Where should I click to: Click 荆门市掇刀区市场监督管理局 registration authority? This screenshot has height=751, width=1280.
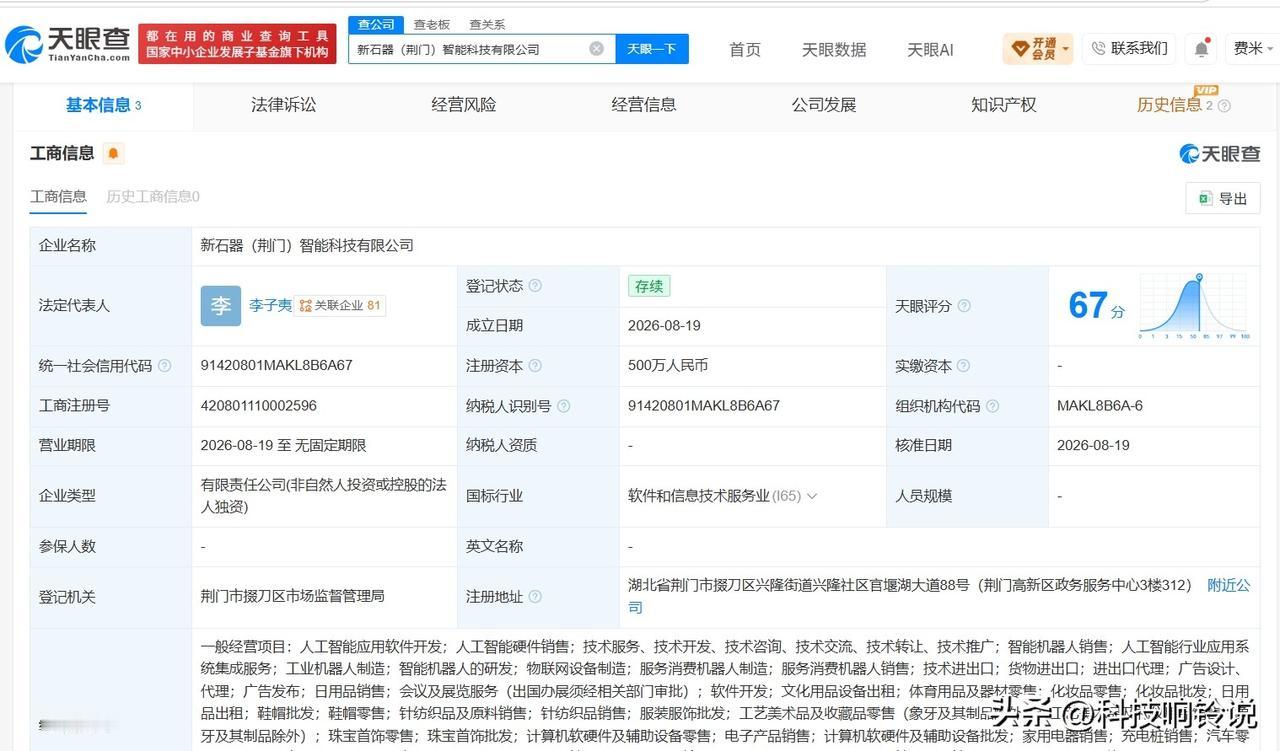pos(293,597)
